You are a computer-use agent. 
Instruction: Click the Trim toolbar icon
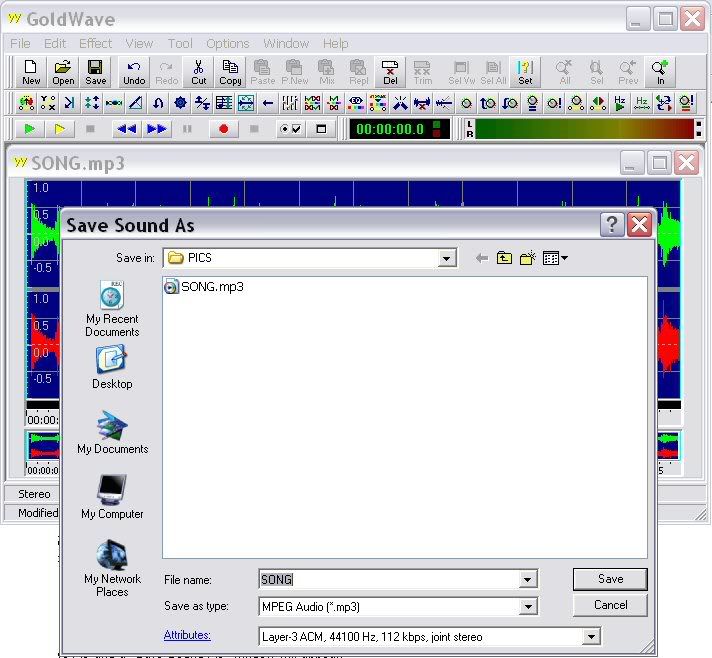tap(422, 72)
